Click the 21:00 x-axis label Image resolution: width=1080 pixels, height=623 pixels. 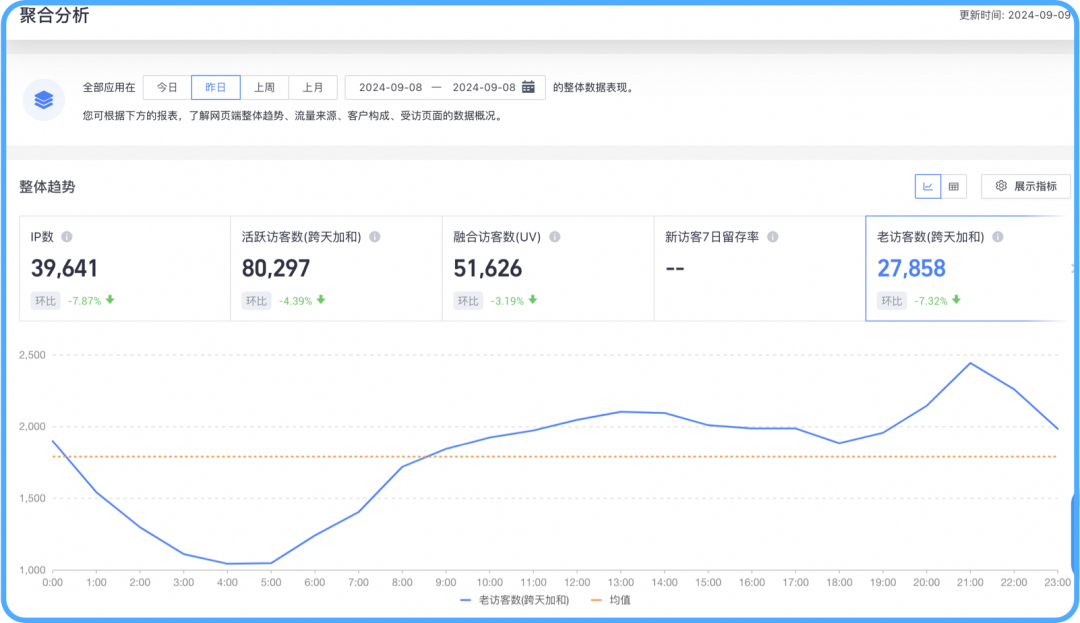coord(970,582)
